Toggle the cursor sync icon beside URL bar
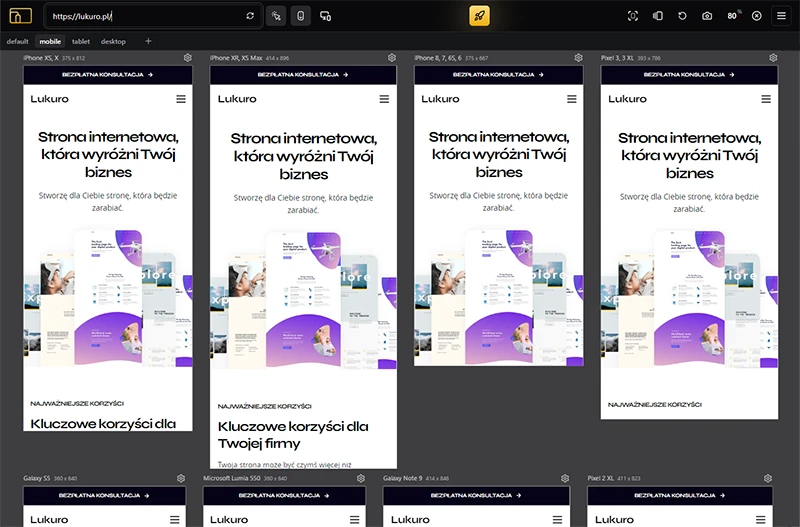Viewport: 800px width, 527px height. [x=275, y=16]
